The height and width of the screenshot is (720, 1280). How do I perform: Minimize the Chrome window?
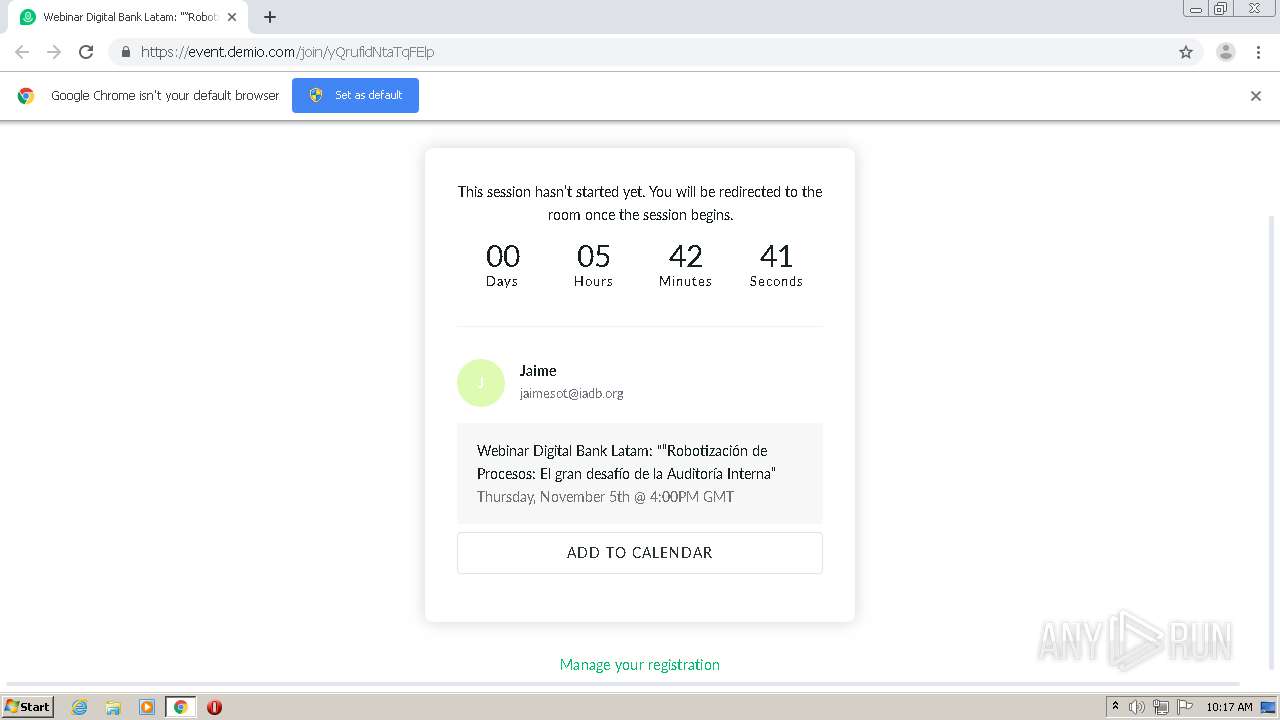click(x=1196, y=9)
